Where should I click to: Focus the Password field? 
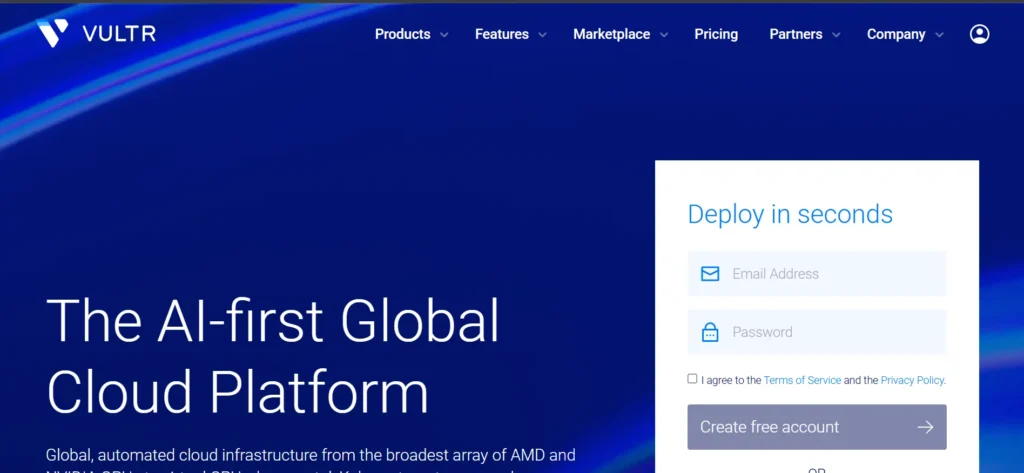[816, 332]
